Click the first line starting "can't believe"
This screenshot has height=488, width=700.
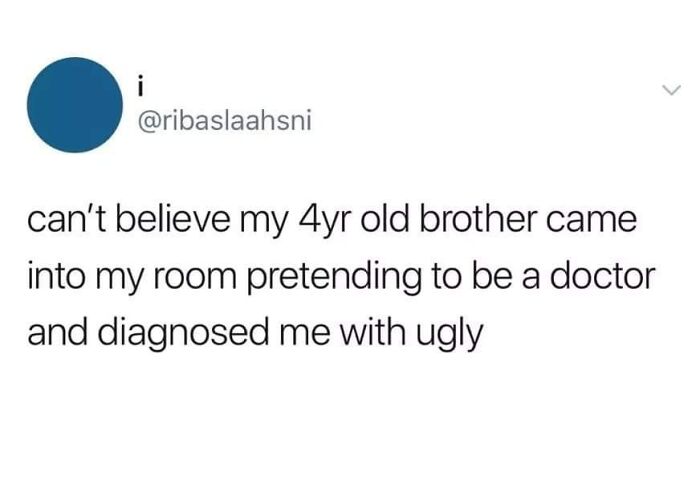(332, 220)
